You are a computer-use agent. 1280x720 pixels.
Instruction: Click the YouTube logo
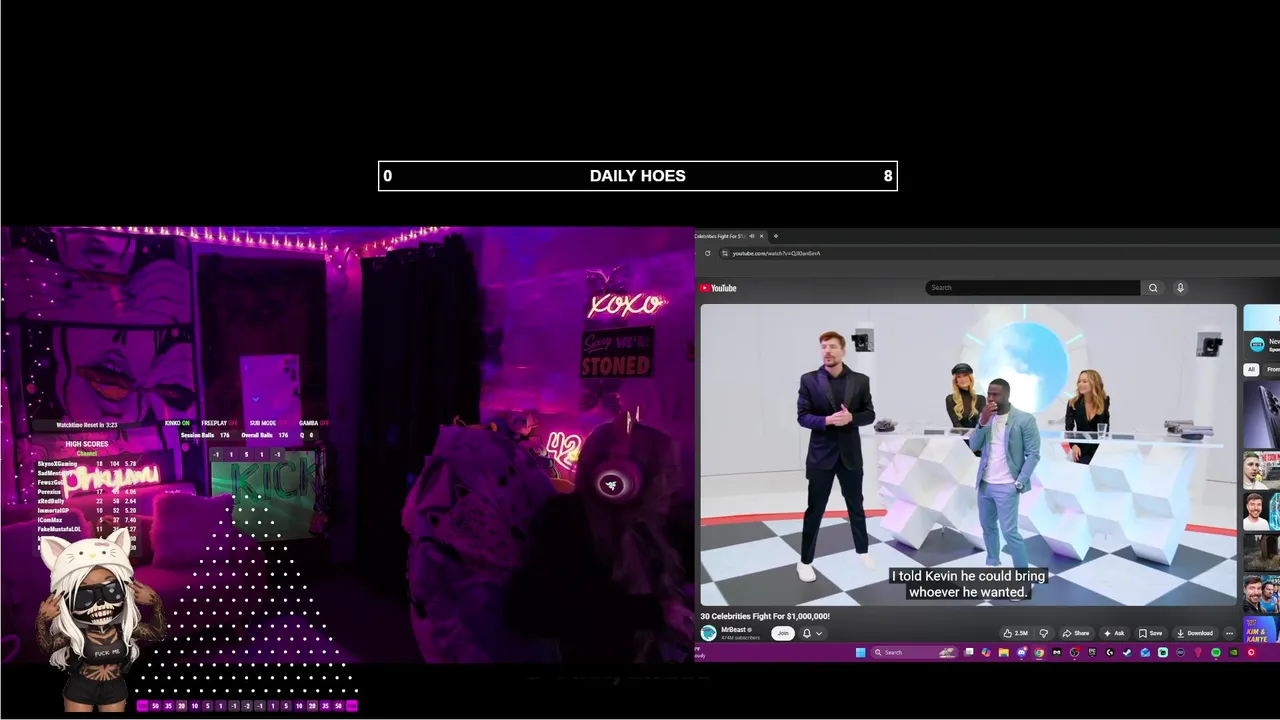click(718, 288)
